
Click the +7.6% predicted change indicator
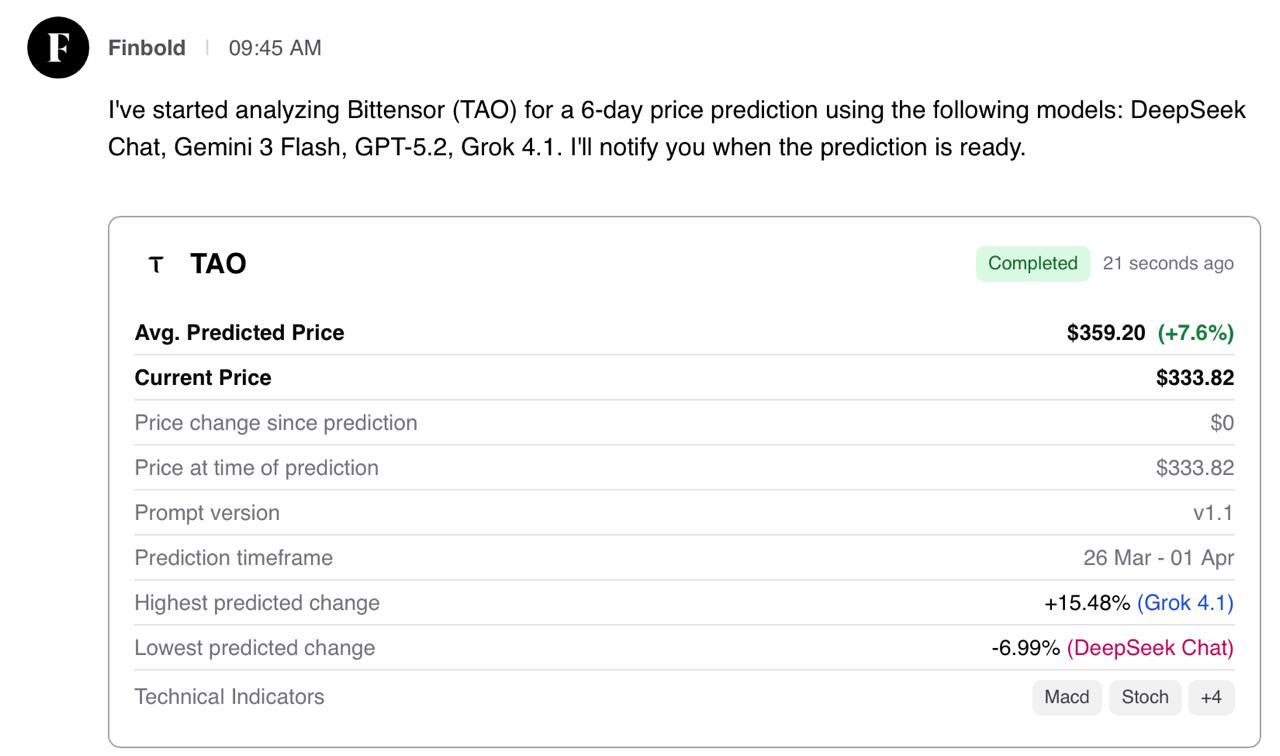coord(1196,332)
